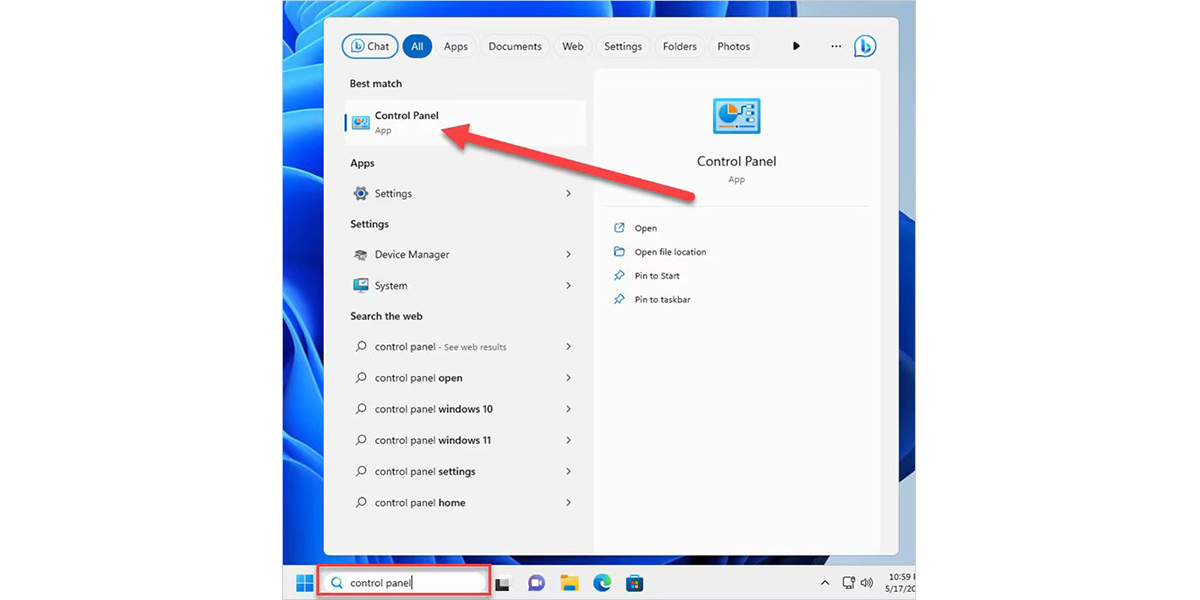
Task: Switch to the Photos filter tab
Action: [734, 46]
